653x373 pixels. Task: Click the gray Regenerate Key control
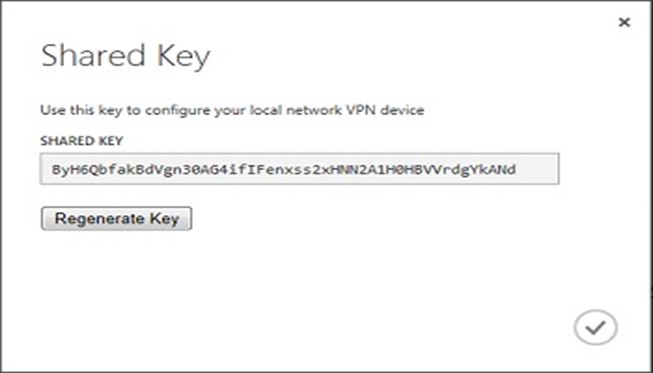coord(117,218)
